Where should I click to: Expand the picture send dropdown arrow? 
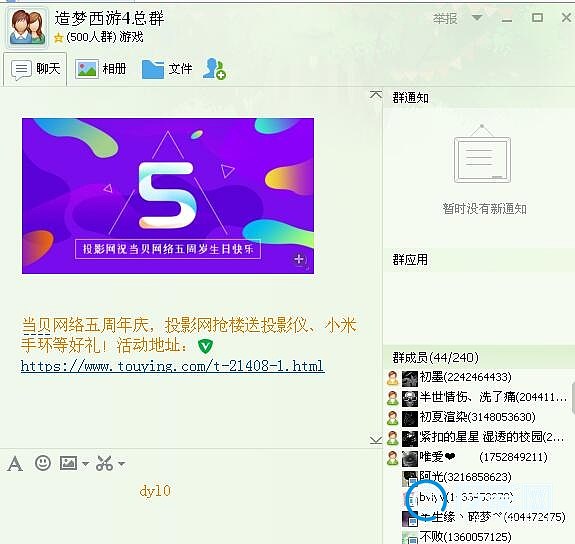pos(85,464)
